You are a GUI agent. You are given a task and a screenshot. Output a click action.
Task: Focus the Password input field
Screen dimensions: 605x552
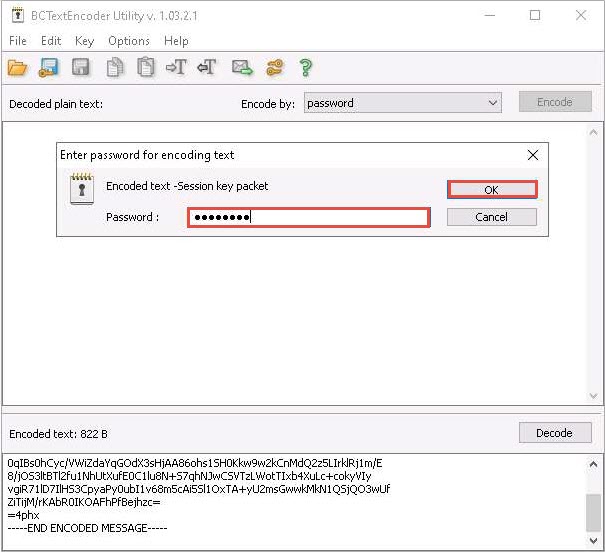[309, 217]
